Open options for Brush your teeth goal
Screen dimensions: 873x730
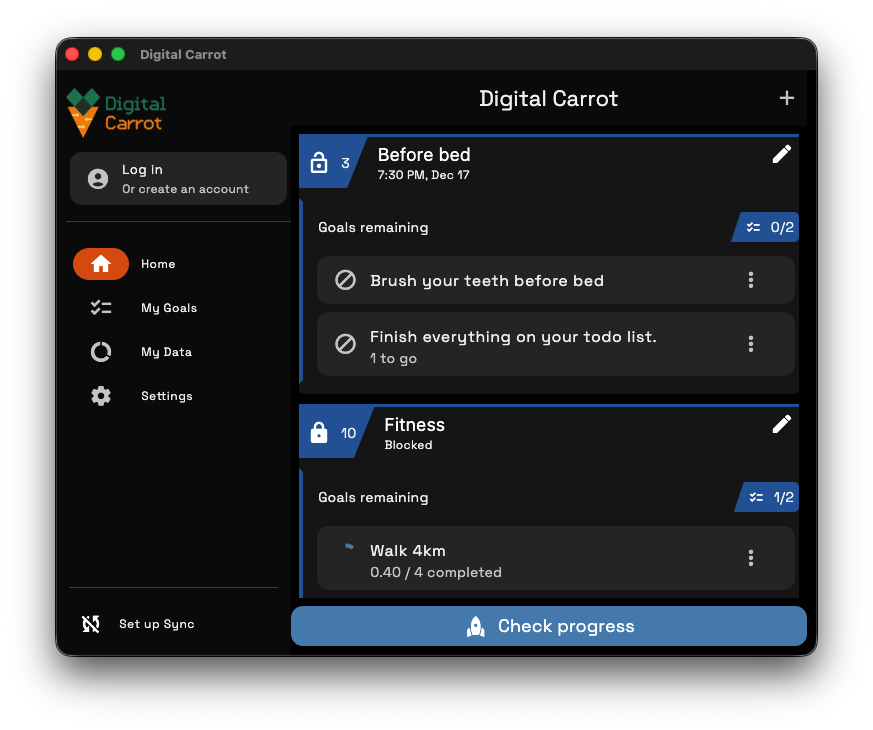pyautogui.click(x=751, y=280)
